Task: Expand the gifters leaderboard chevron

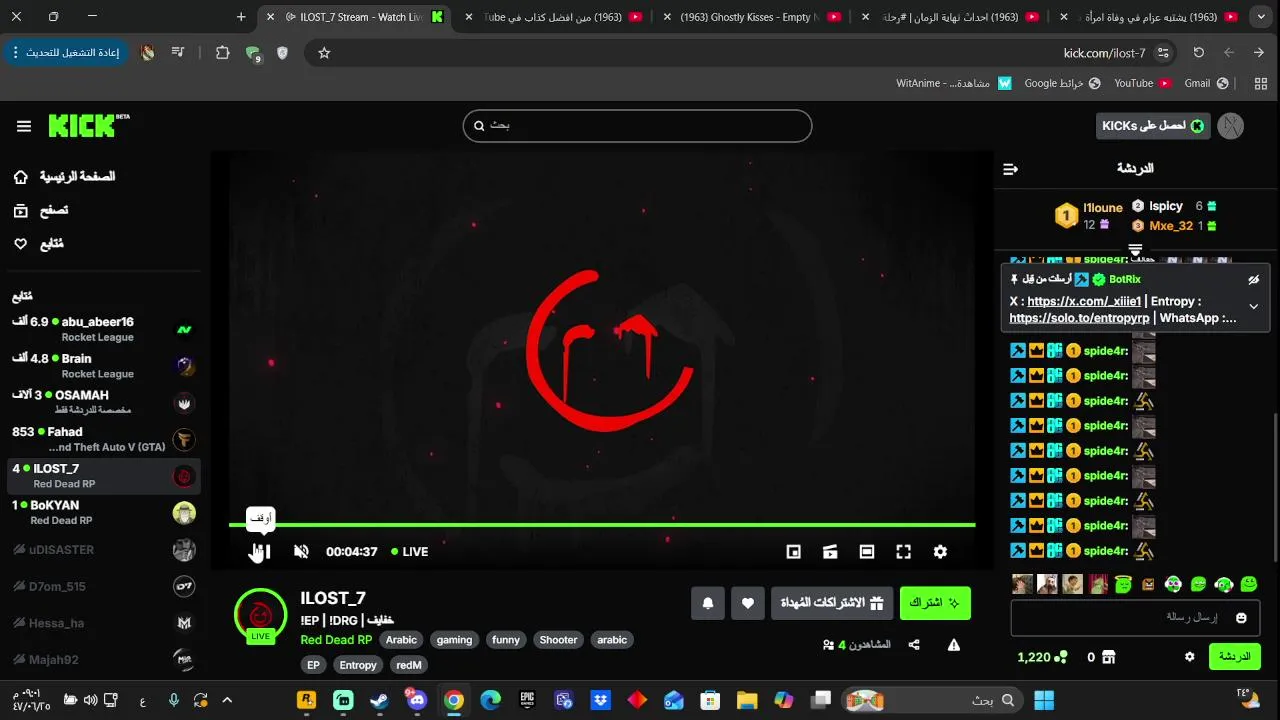Action: coord(1135,249)
